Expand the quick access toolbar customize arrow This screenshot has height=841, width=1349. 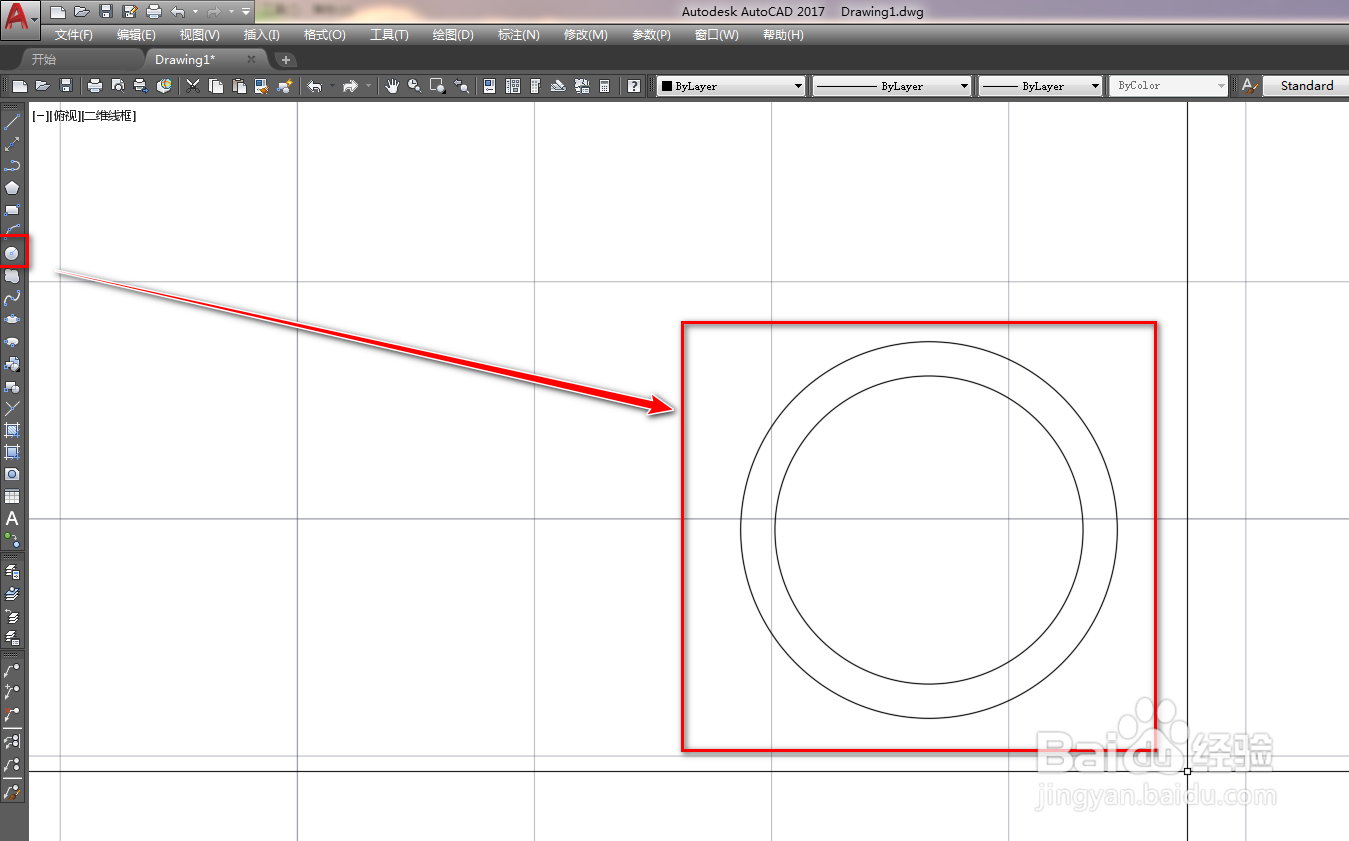[x=246, y=12]
